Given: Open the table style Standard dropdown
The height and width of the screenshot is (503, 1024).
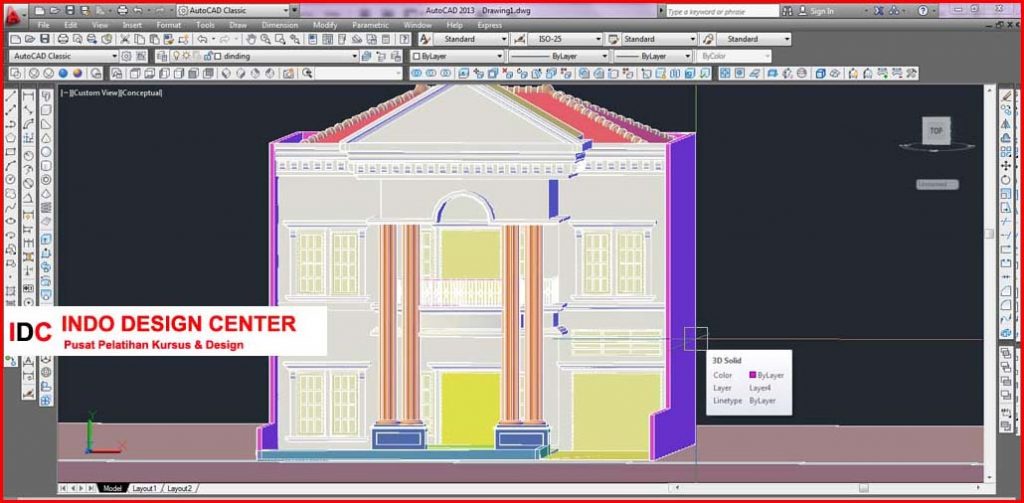Looking at the screenshot, I should (x=659, y=39).
